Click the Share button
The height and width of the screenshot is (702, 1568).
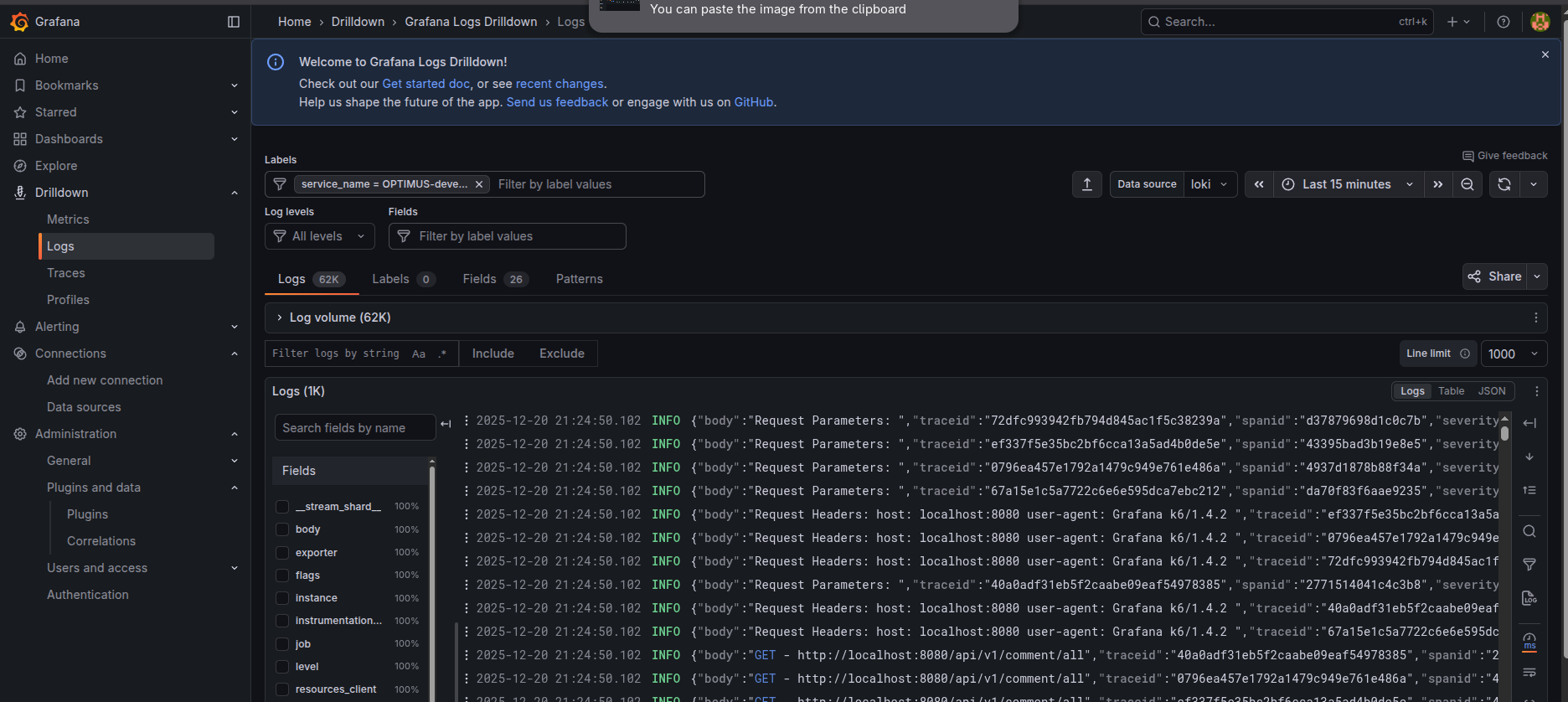pyautogui.click(x=1495, y=276)
